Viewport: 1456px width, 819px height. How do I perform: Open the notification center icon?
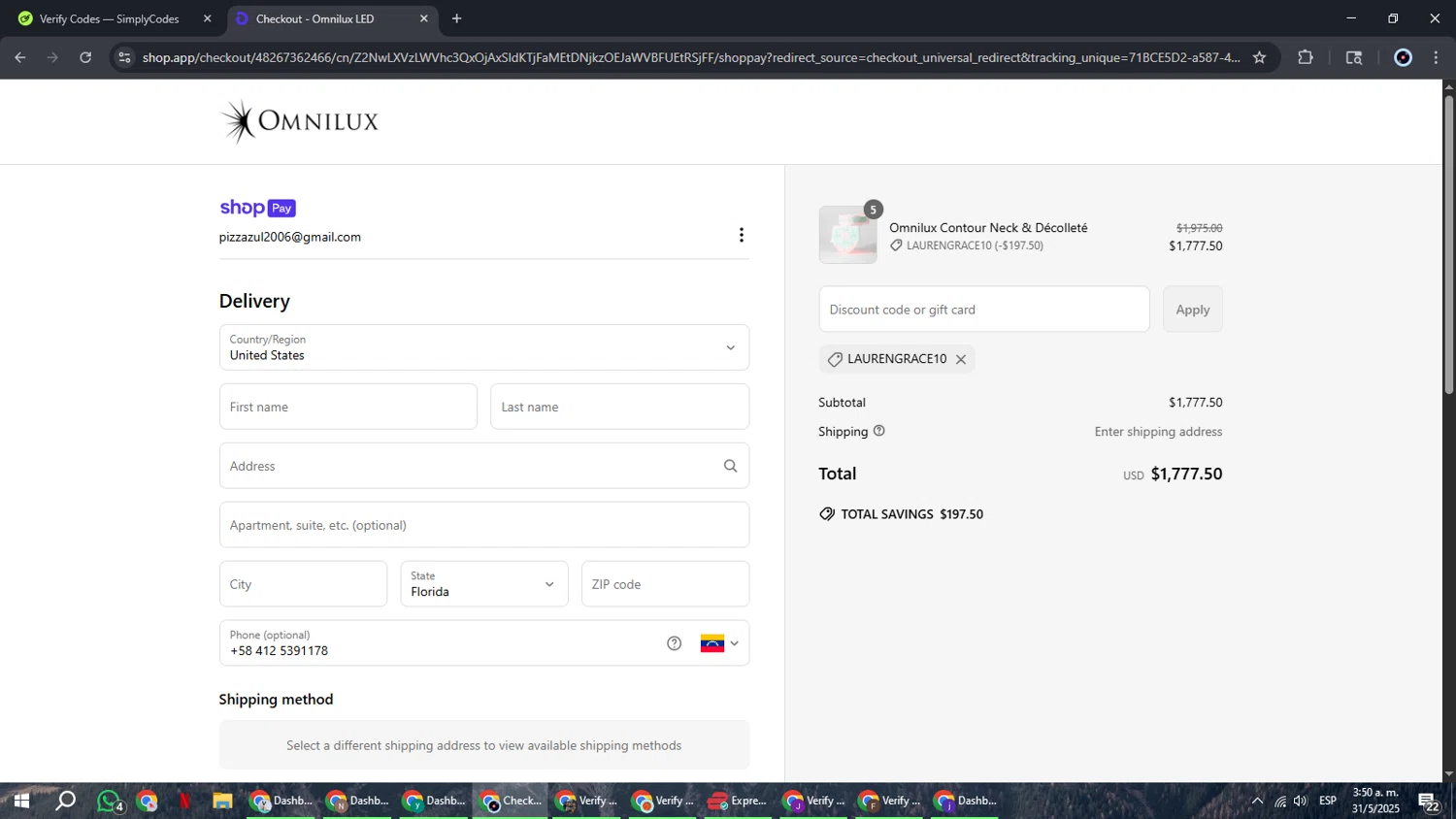pyautogui.click(x=1429, y=802)
